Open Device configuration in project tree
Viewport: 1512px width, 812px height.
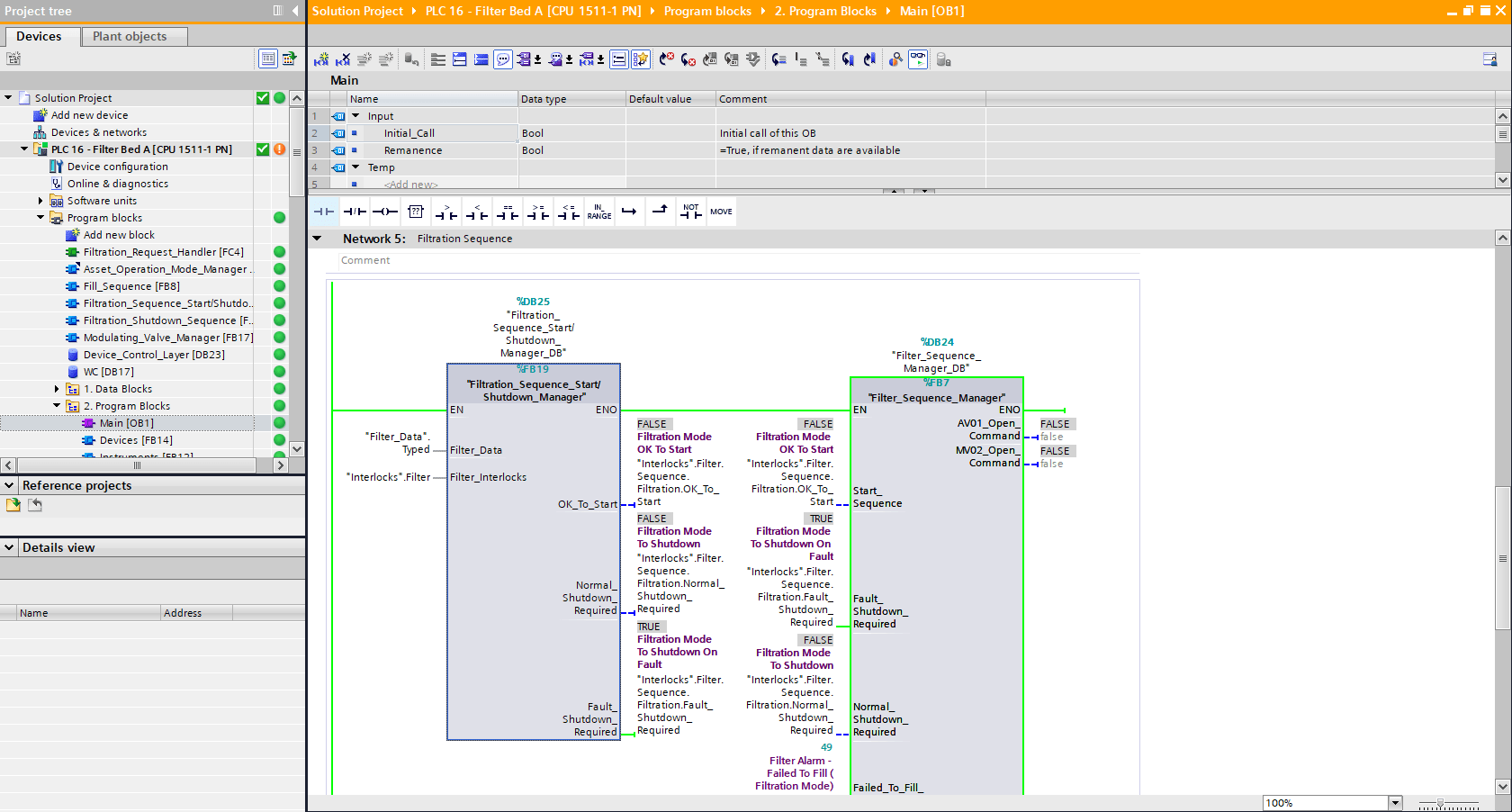[x=117, y=167]
